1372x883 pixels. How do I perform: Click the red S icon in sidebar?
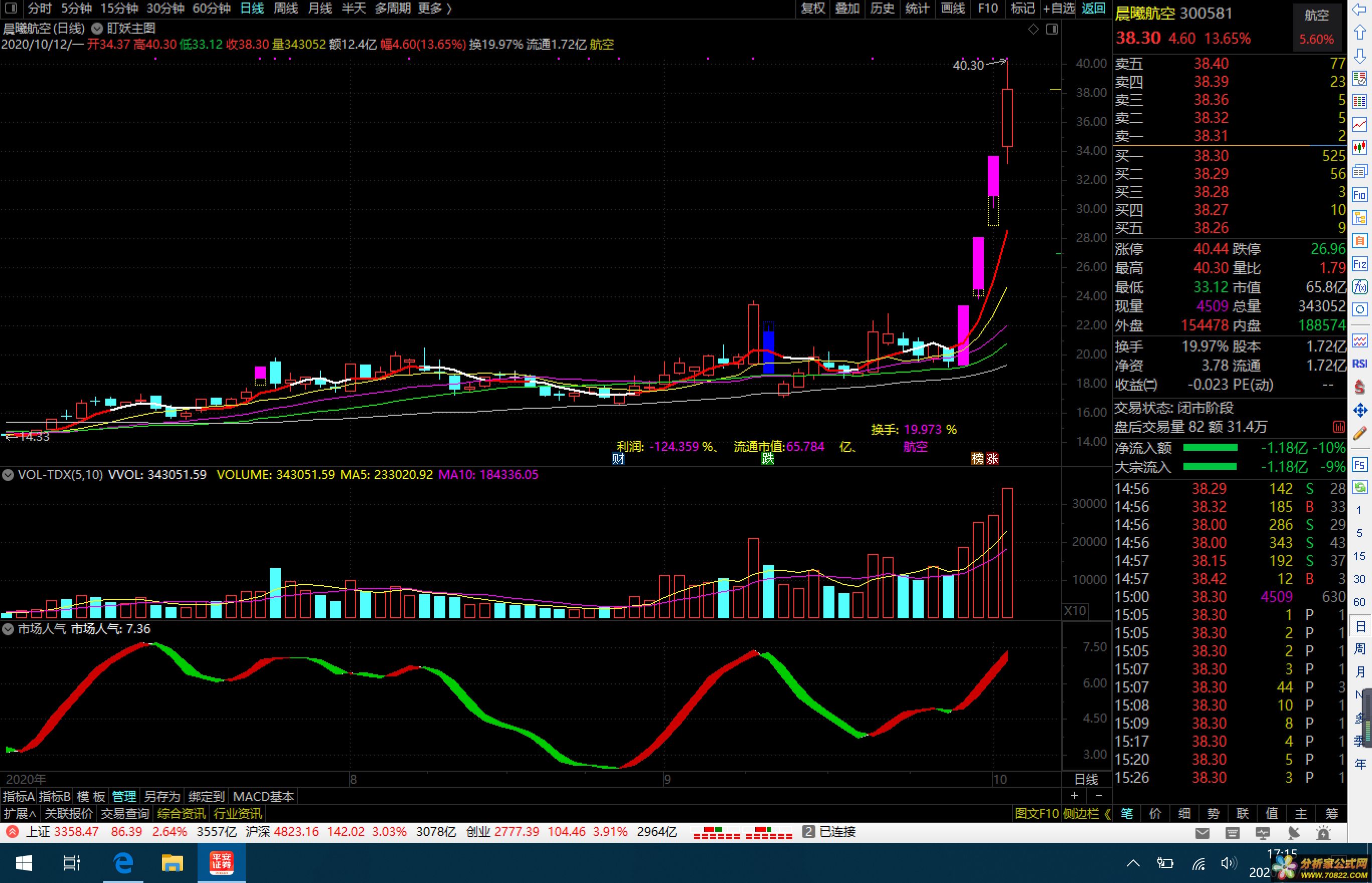(1359, 387)
